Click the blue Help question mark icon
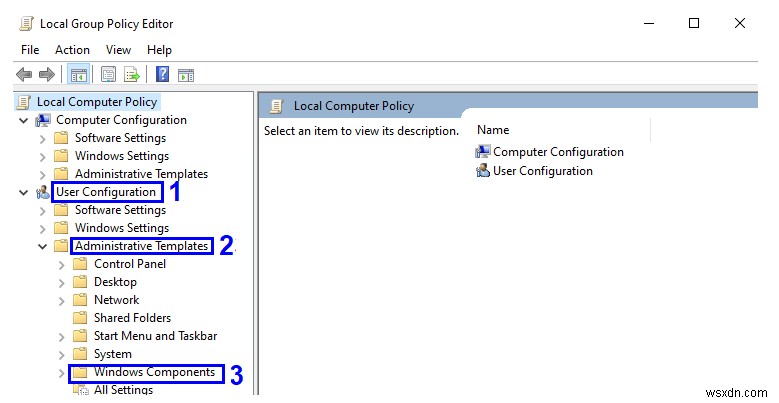Screen dimensions: 779x403 click(x=162, y=75)
